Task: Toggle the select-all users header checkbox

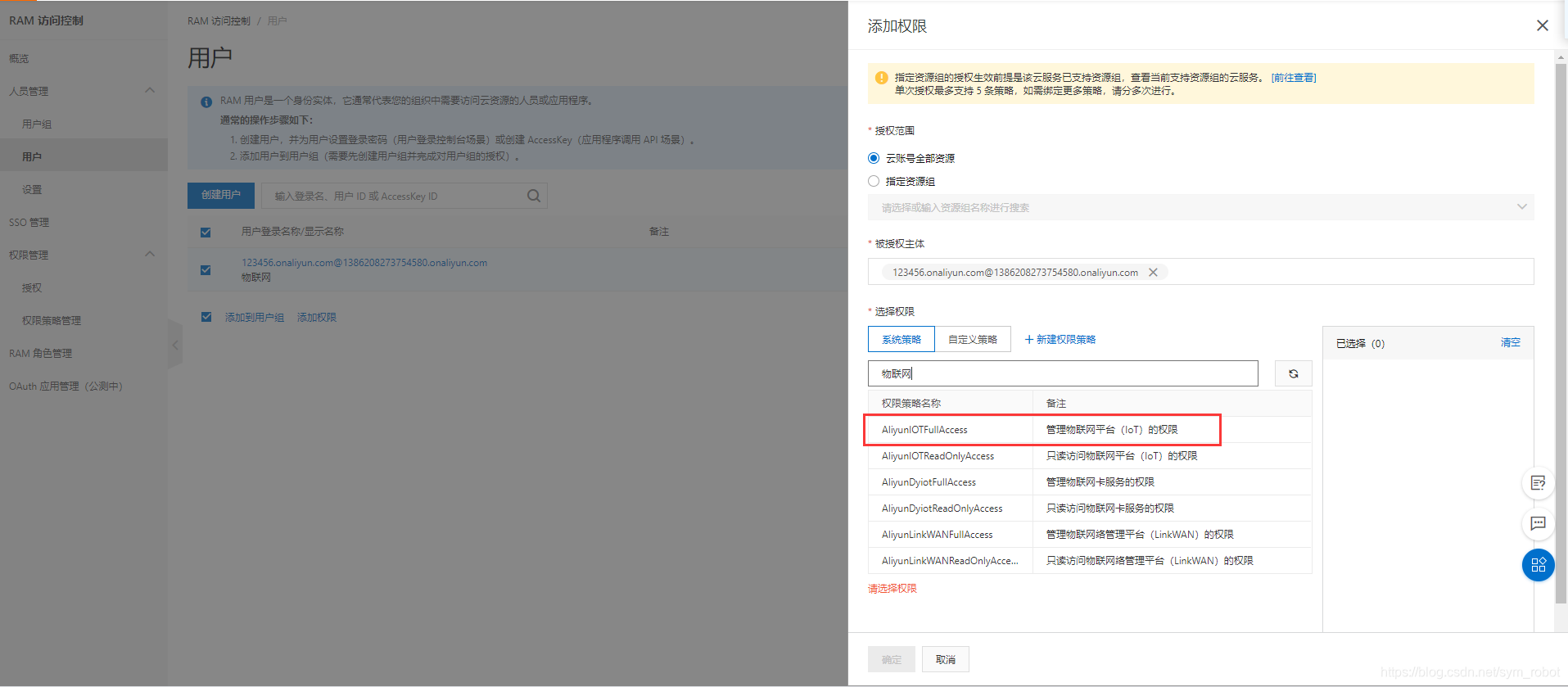Action: (x=206, y=233)
